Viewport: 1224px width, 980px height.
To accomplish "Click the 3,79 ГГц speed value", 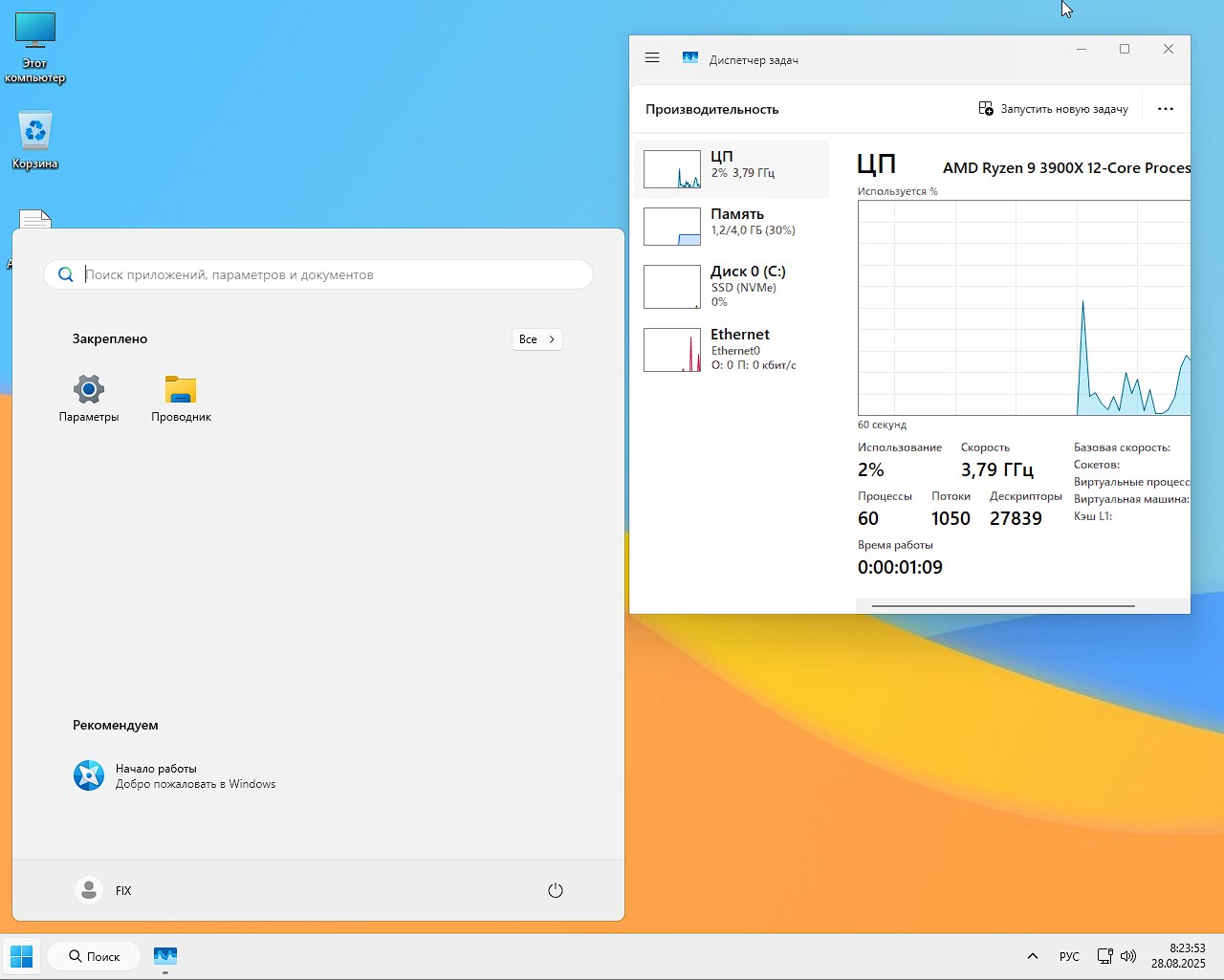I will pos(996,469).
